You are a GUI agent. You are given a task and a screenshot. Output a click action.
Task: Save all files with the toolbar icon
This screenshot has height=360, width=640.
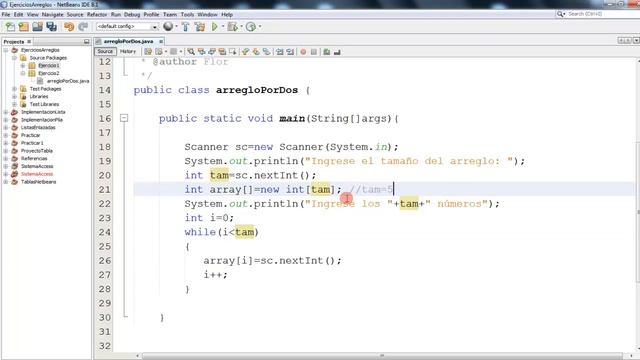pyautogui.click(x=51, y=27)
